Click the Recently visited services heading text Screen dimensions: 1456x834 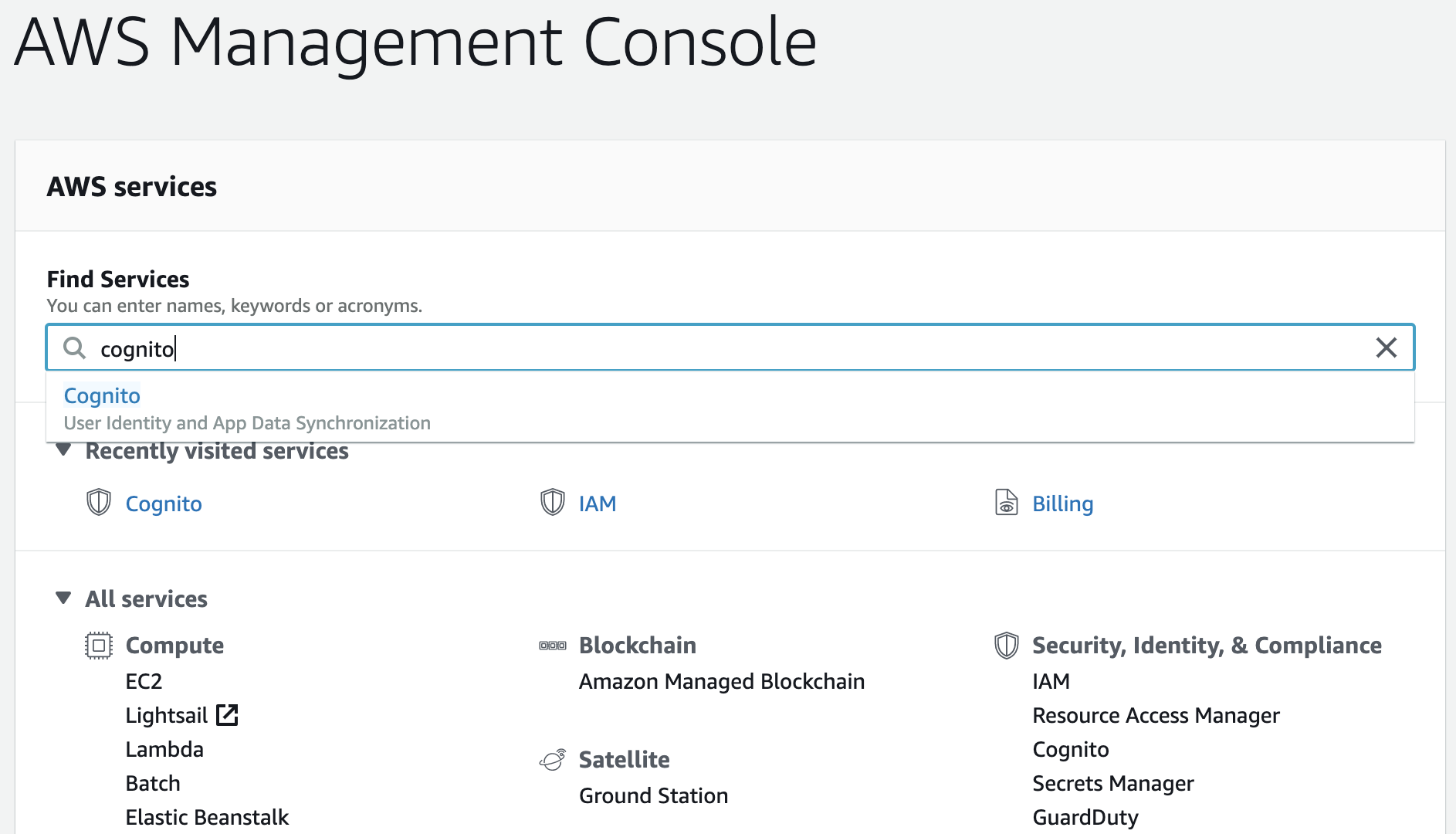[x=217, y=450]
